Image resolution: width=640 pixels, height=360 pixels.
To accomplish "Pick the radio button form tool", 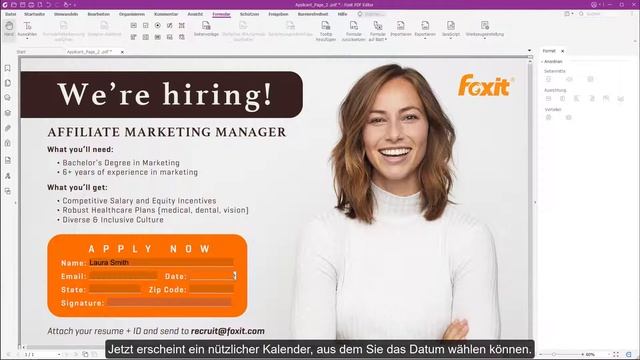I will pyautogui.click(x=158, y=25).
